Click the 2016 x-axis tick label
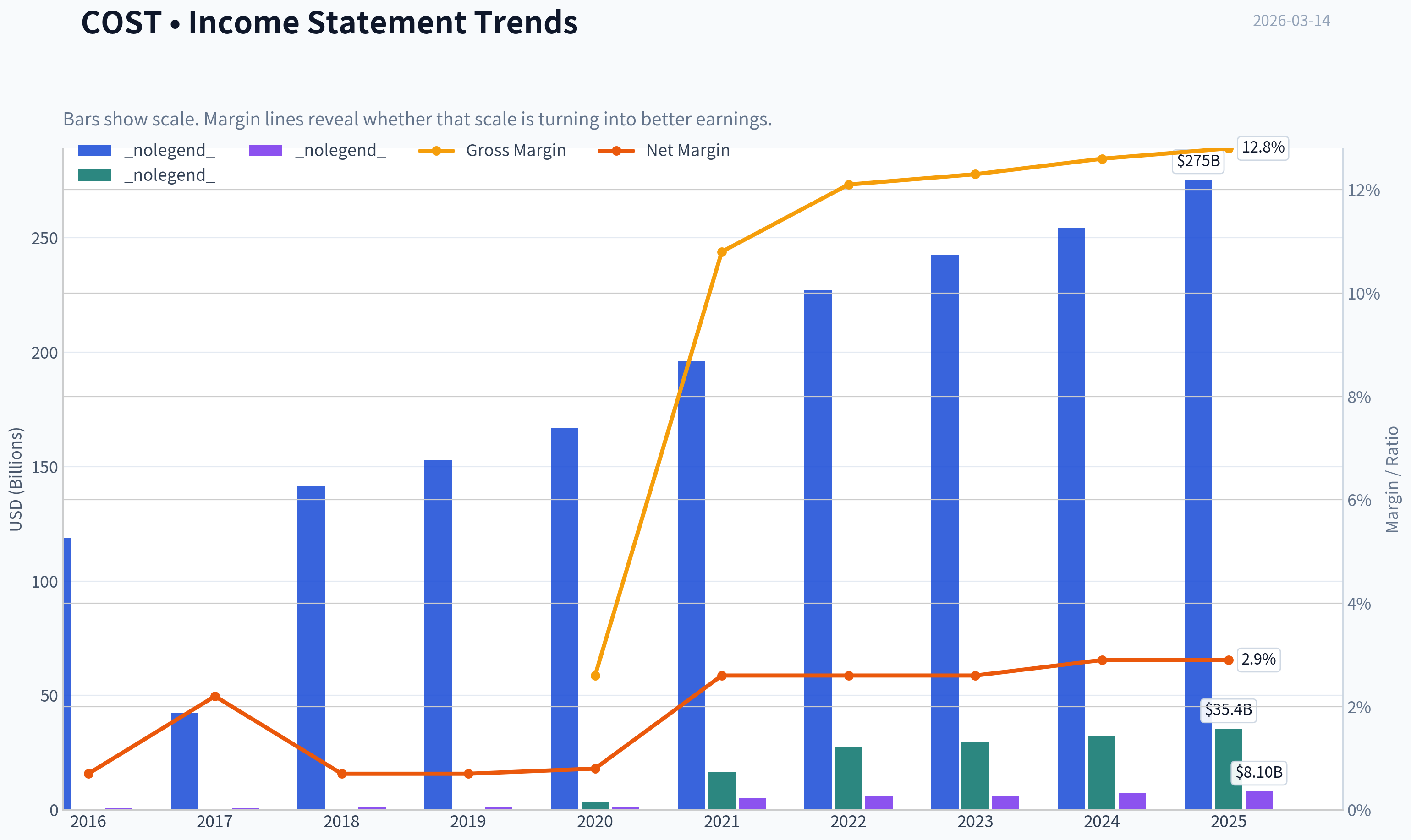The width and height of the screenshot is (1411, 840). coord(88,822)
